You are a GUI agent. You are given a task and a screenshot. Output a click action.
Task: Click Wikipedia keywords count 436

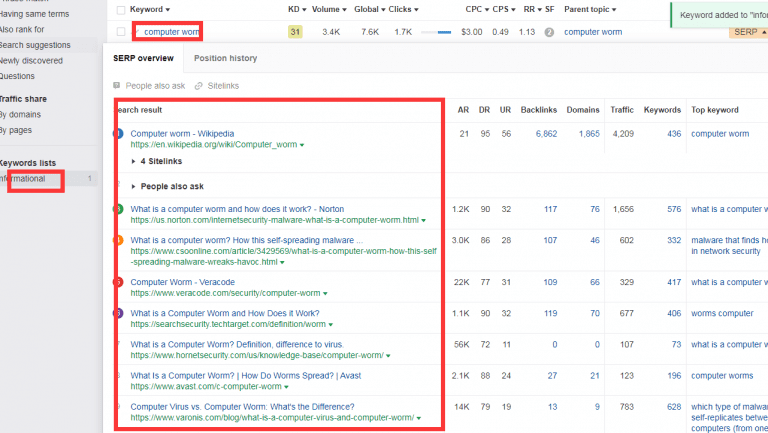[674, 134]
